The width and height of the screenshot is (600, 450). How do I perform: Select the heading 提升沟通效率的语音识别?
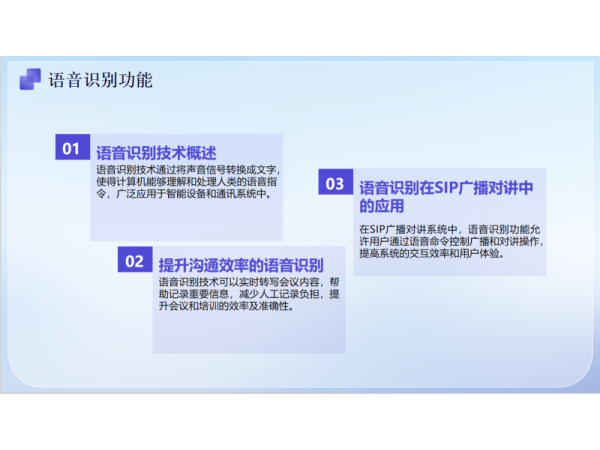pos(240,265)
